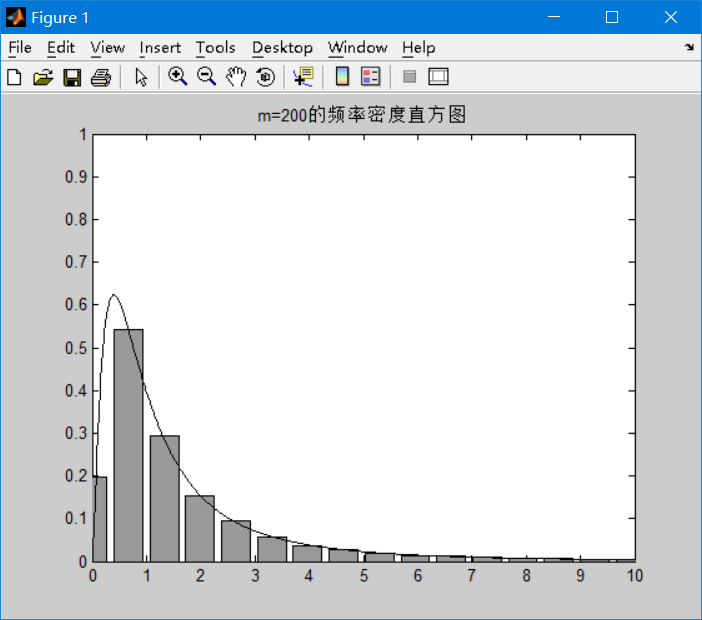Select the first short bar at x=0

100,519
